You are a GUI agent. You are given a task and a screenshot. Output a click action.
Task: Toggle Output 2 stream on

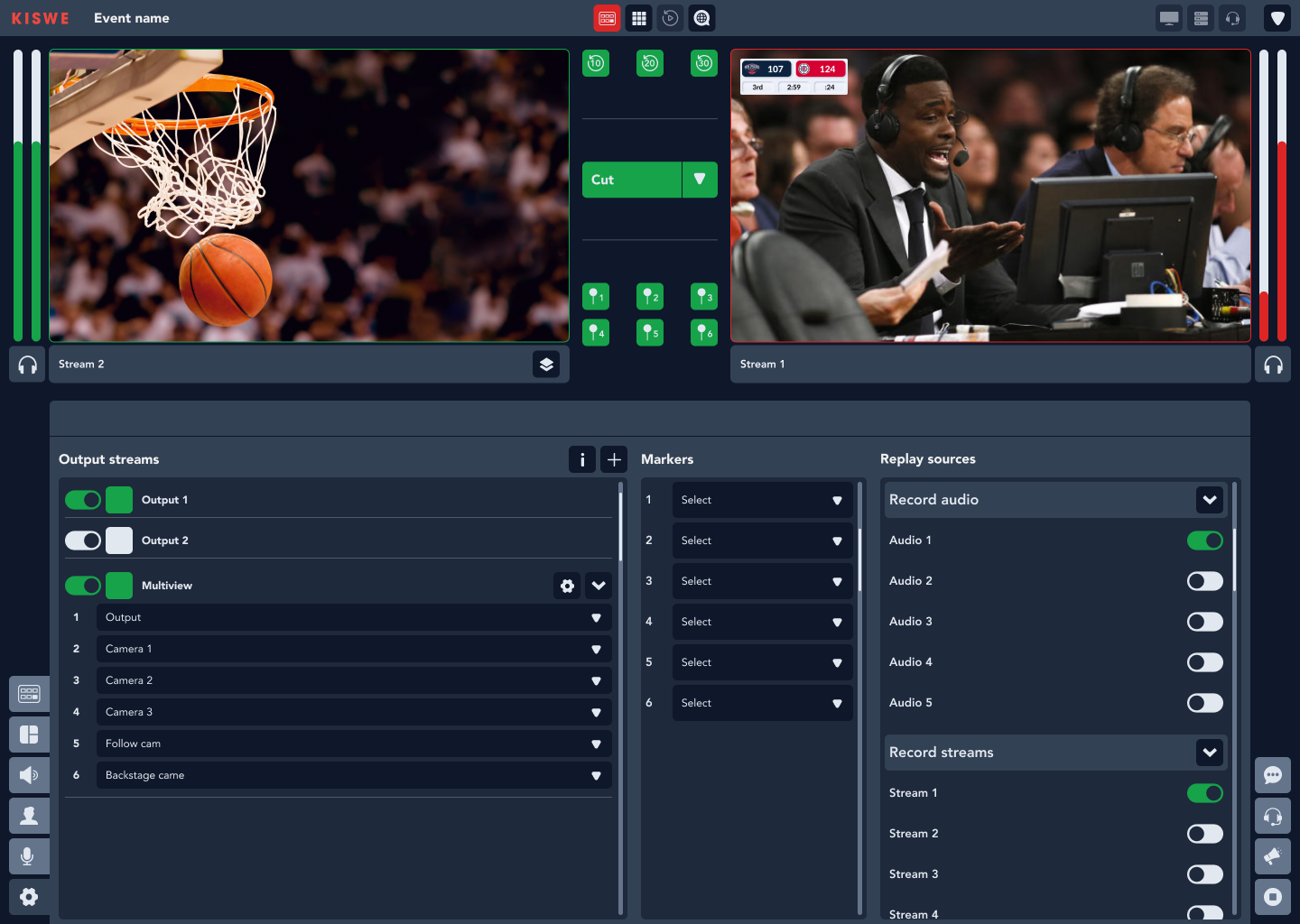click(83, 541)
